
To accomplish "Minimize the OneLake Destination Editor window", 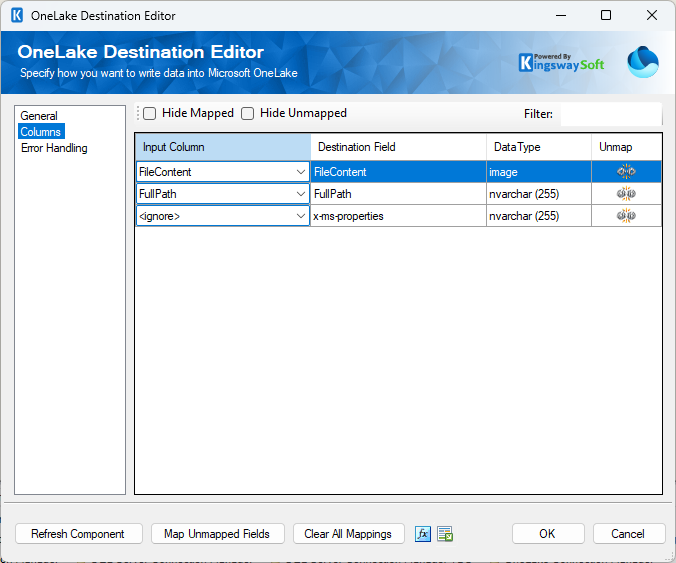I will [561, 16].
